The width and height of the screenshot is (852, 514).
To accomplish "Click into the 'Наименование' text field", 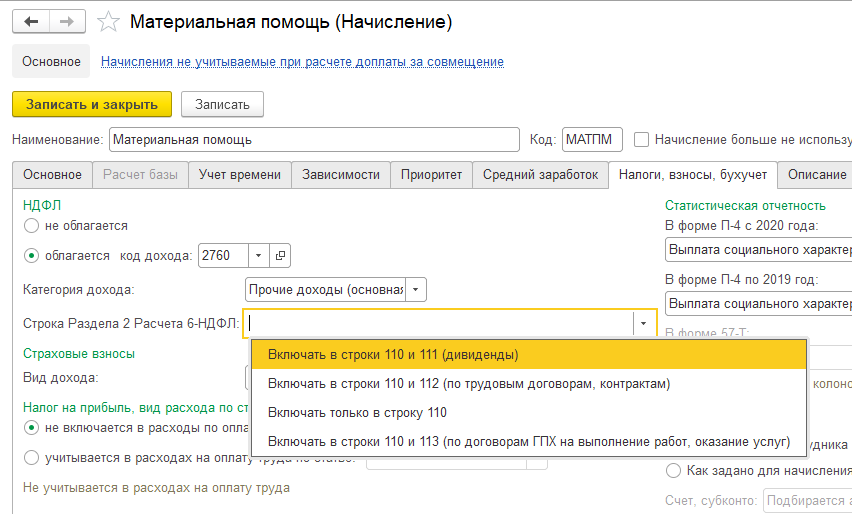I will coord(314,139).
